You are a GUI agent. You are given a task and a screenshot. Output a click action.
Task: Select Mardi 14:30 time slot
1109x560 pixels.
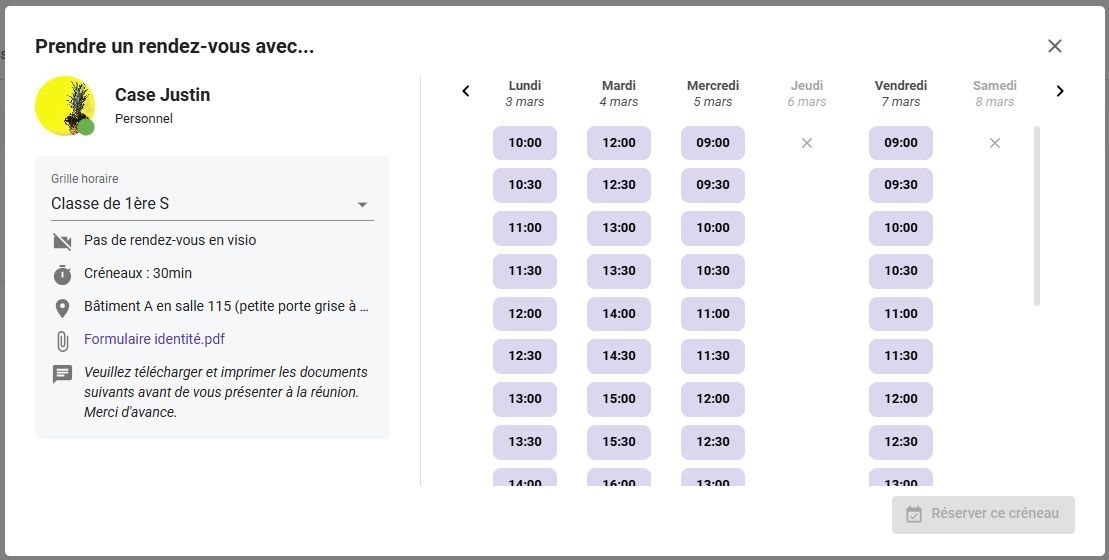(619, 356)
